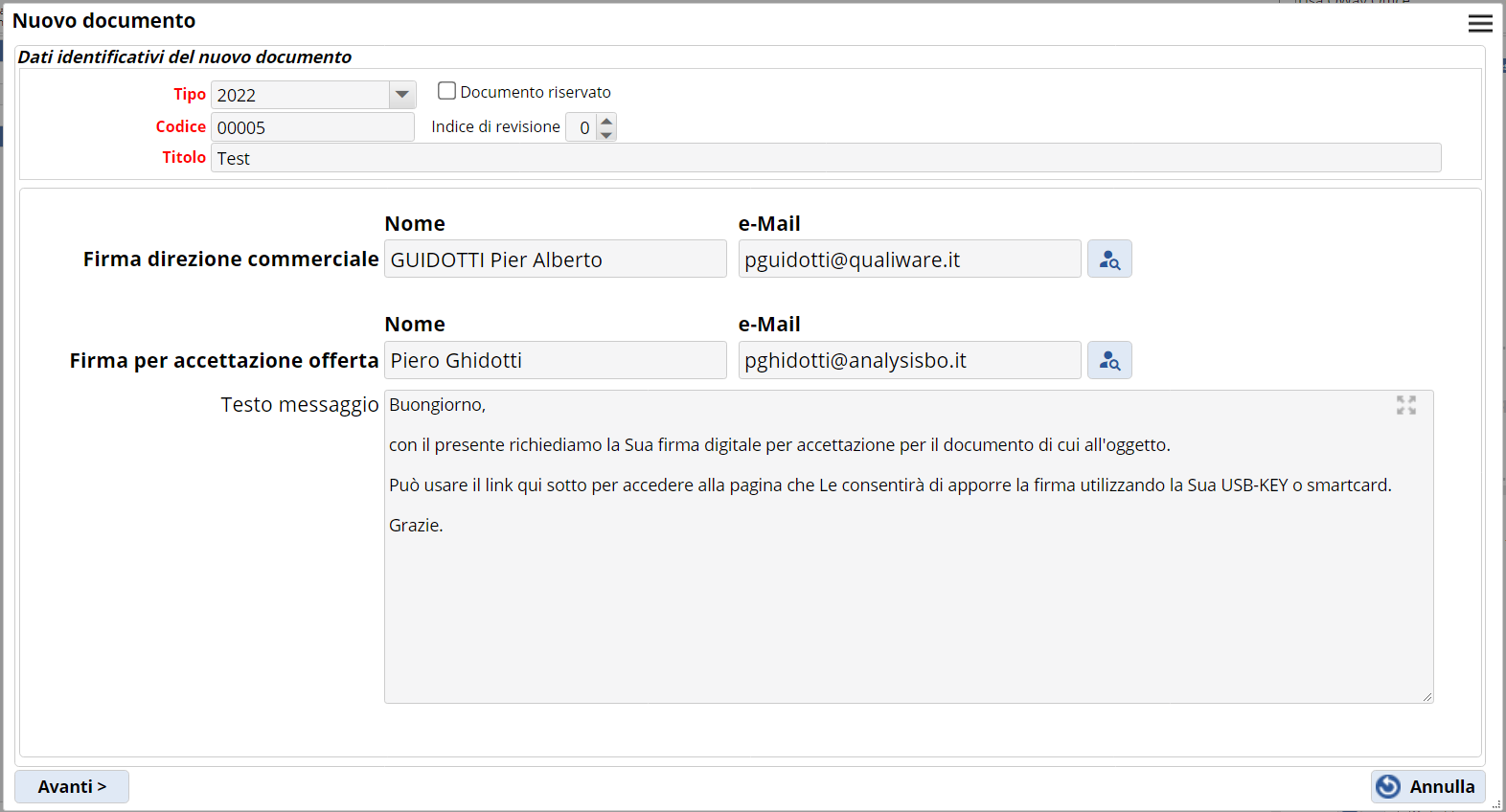Image resolution: width=1506 pixels, height=812 pixels.
Task: Click into the Codice field
Action: coord(312,127)
